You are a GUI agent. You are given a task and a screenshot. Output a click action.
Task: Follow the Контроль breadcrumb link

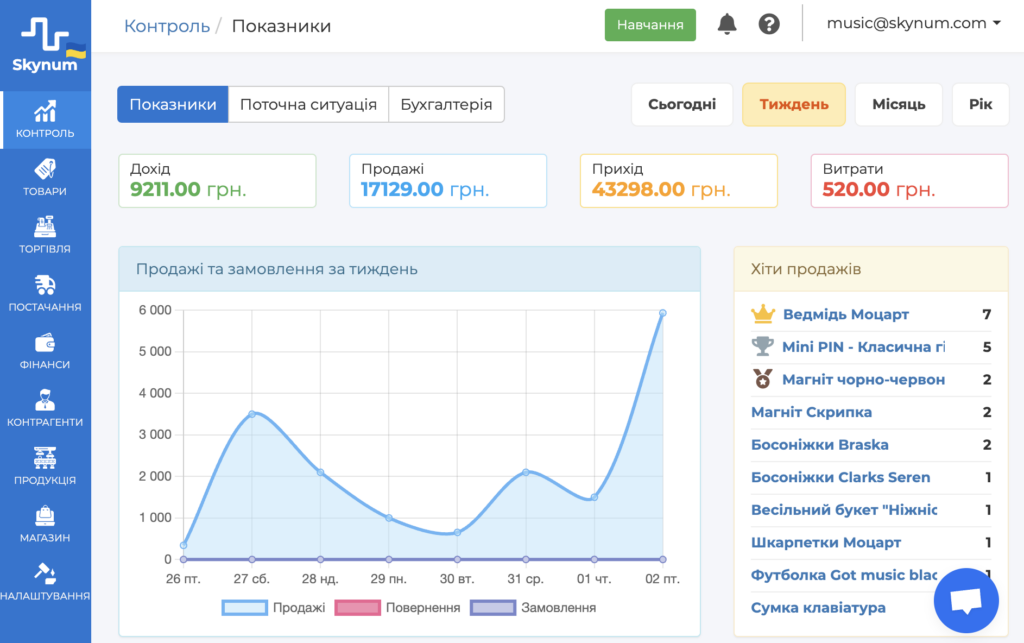pyautogui.click(x=167, y=26)
